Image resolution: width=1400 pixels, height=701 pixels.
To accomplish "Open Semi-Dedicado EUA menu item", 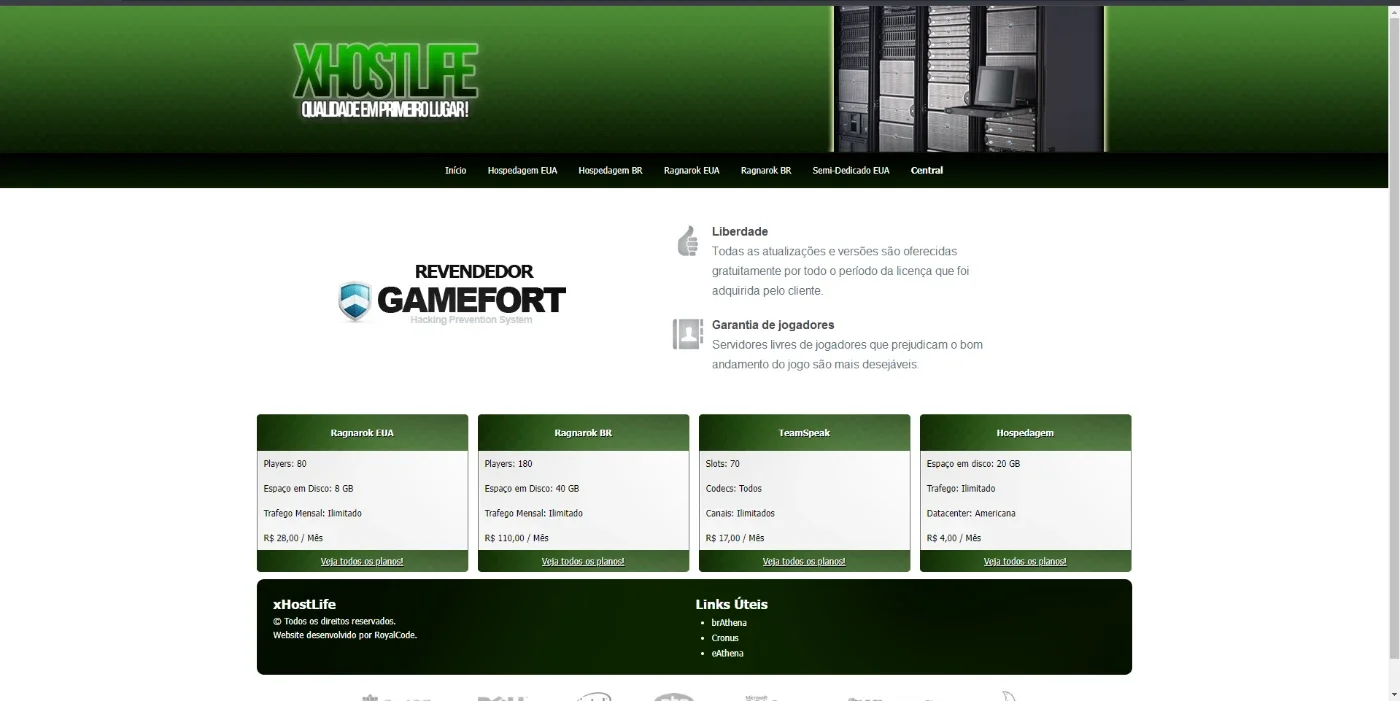I will coord(851,171).
